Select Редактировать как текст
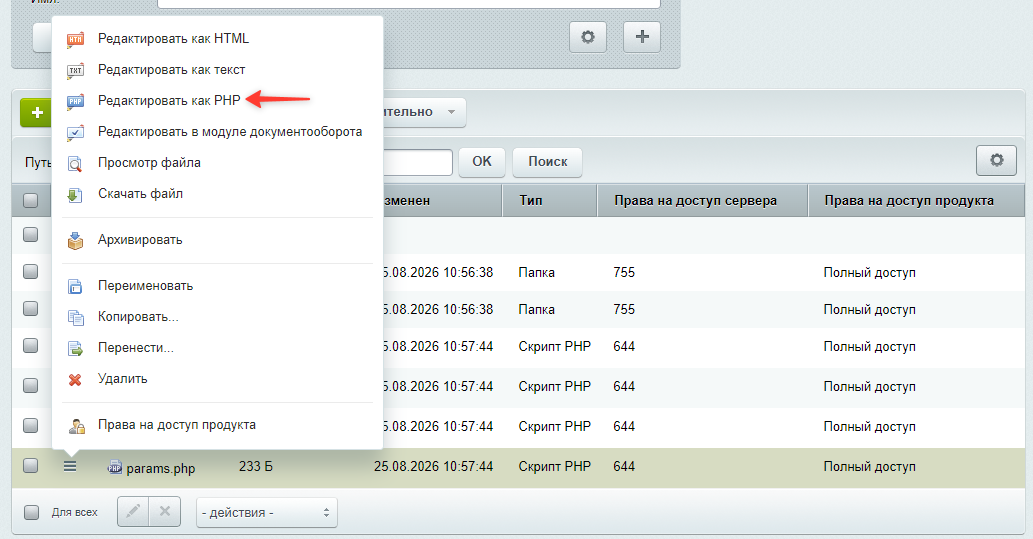 pos(171,70)
